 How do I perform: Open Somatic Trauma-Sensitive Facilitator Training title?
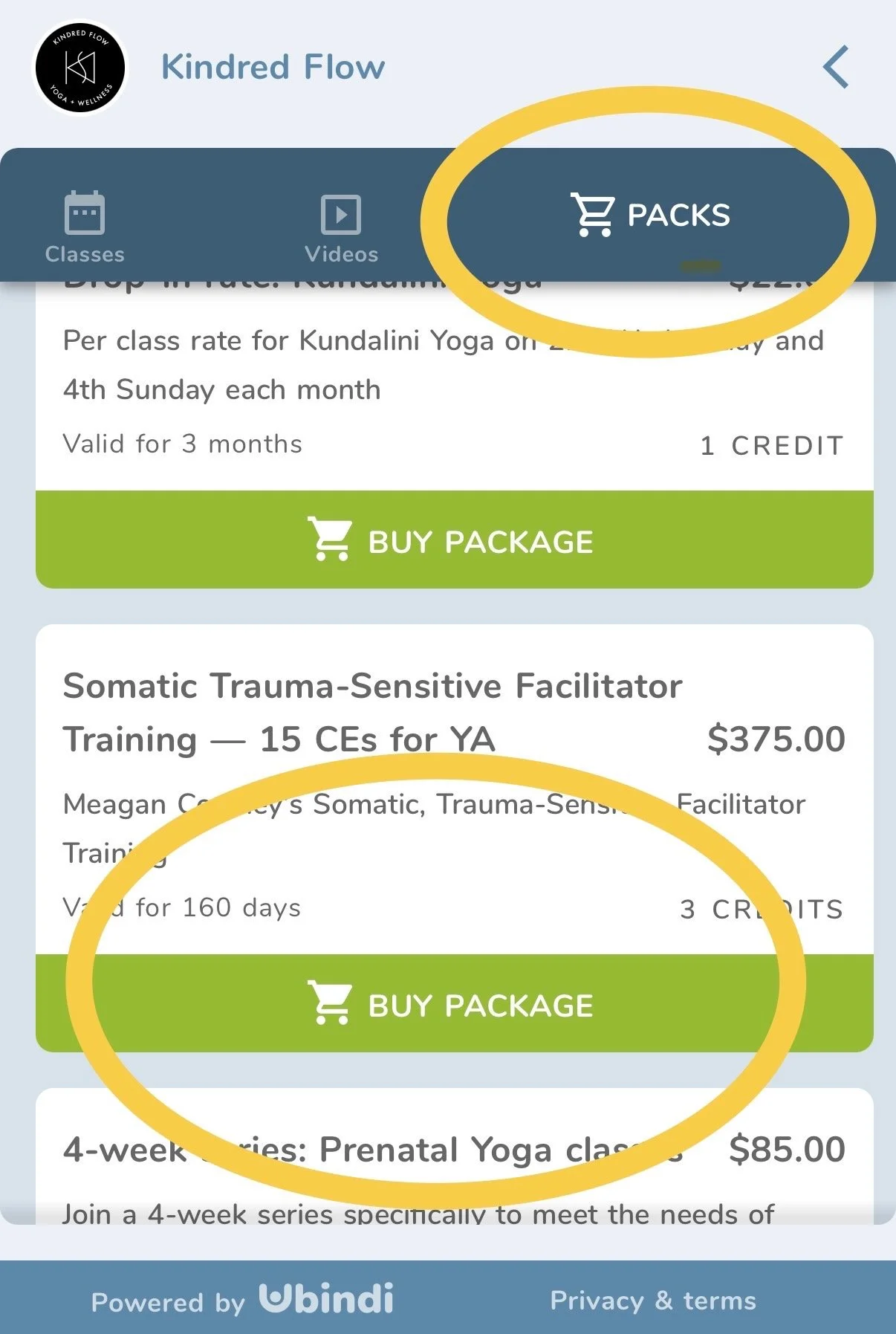coord(372,712)
